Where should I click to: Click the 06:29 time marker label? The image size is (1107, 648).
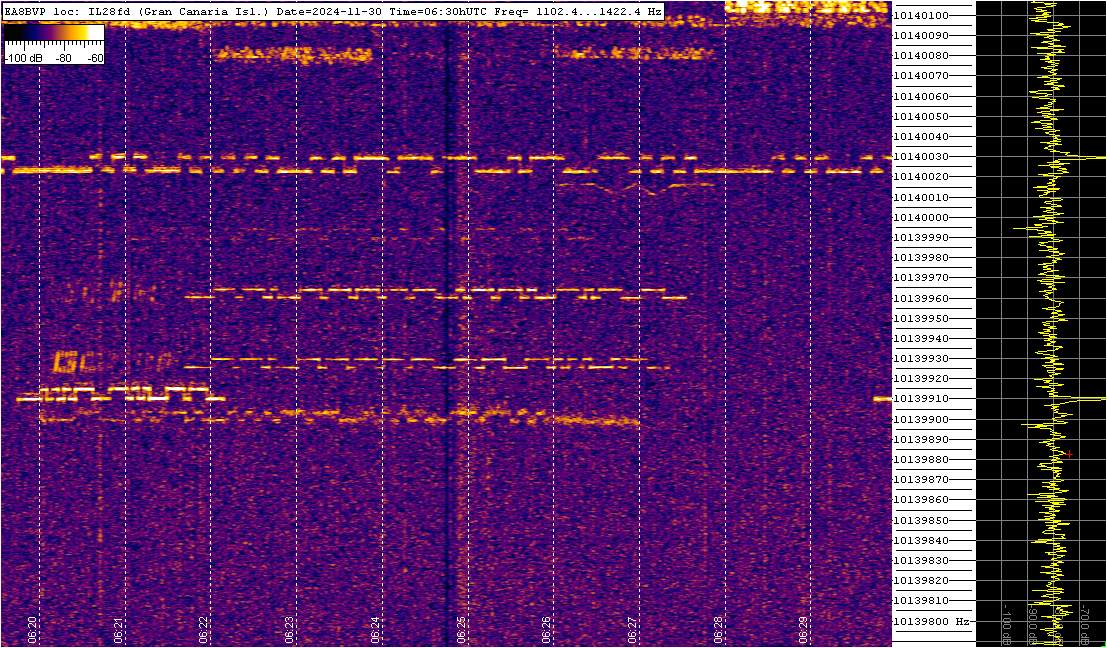point(803,629)
